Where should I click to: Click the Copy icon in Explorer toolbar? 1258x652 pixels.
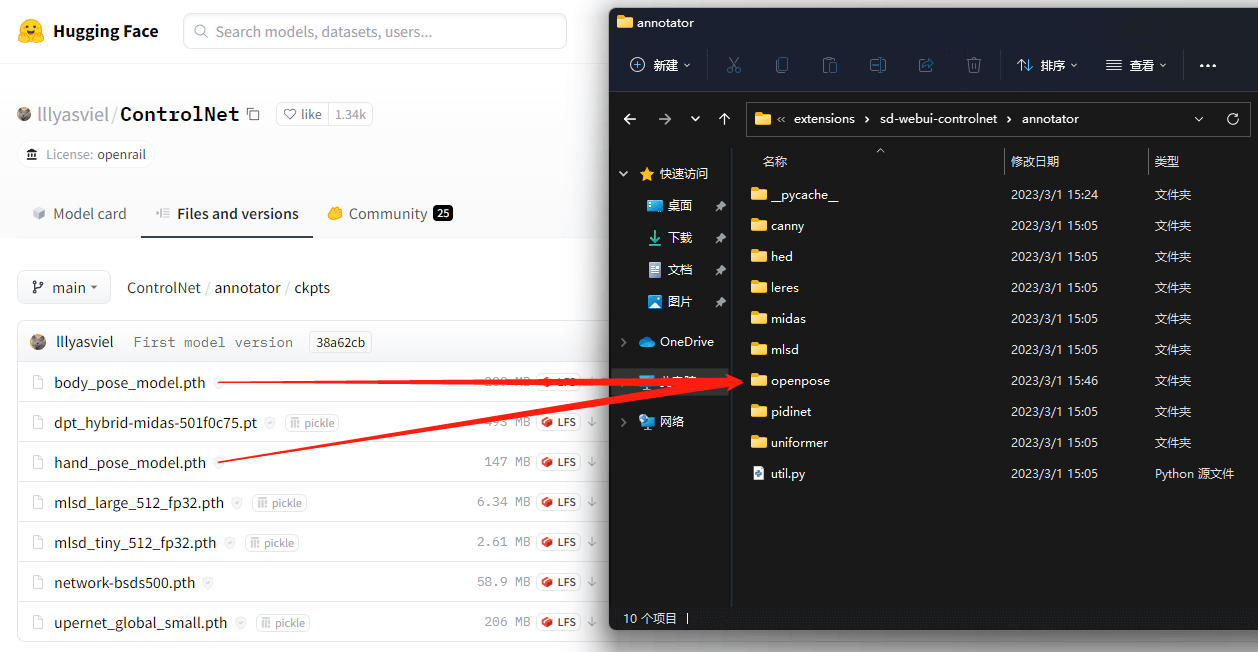781,65
